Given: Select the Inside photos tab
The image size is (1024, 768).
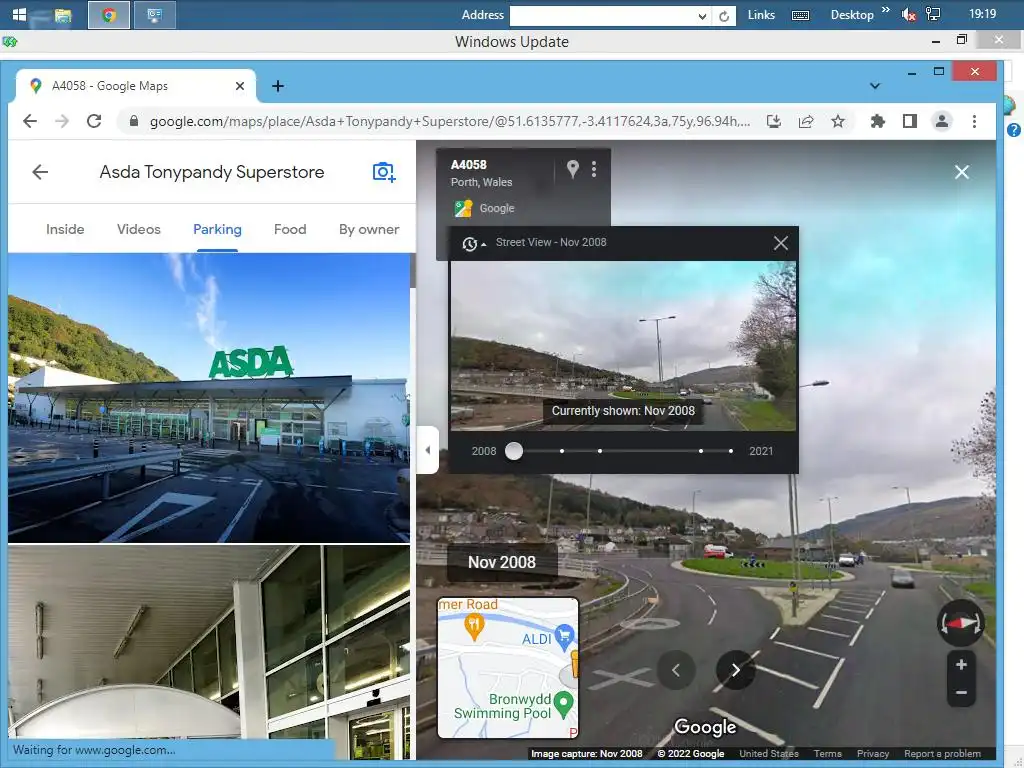Looking at the screenshot, I should tap(65, 229).
